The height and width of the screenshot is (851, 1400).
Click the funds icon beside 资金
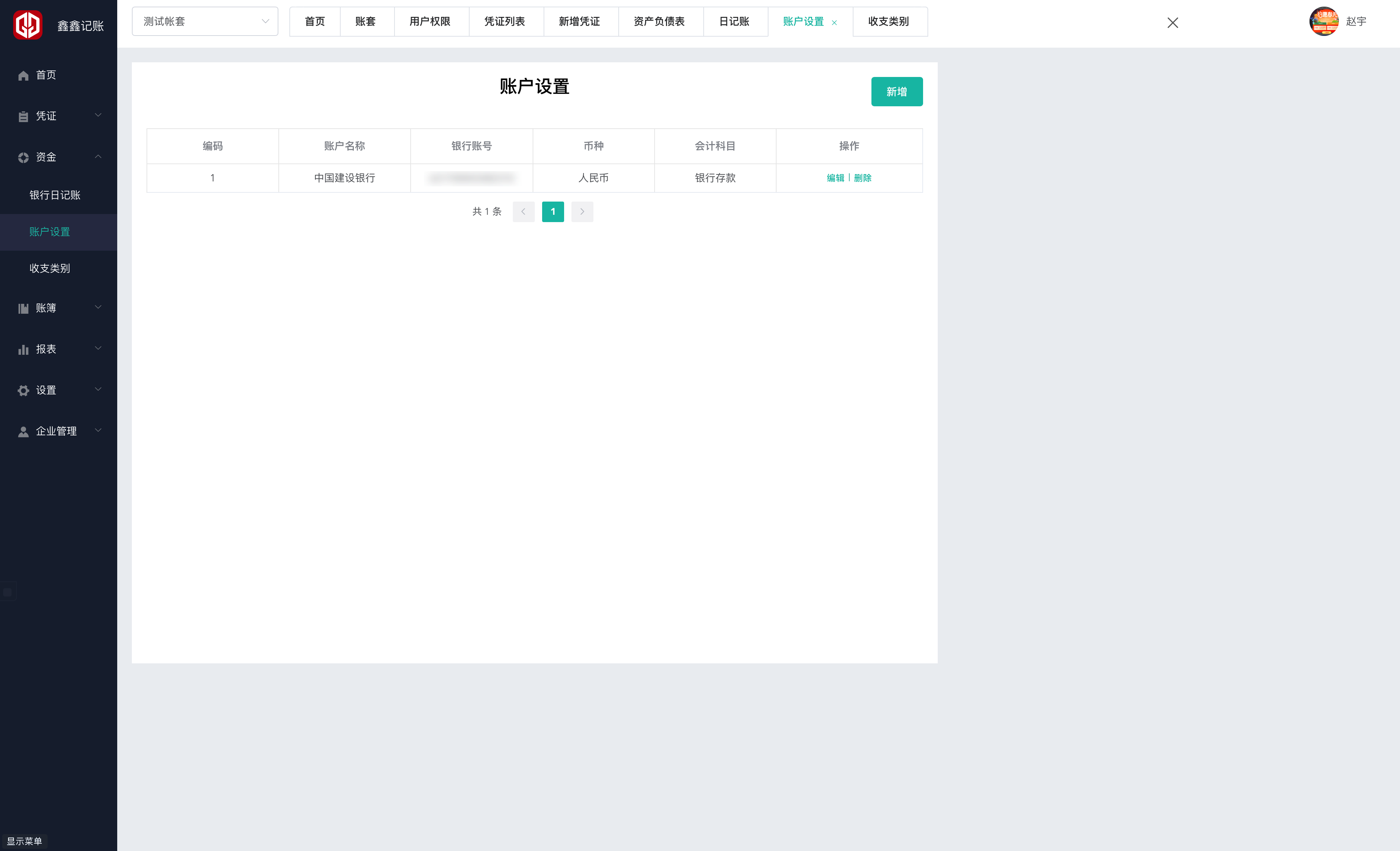(23, 158)
